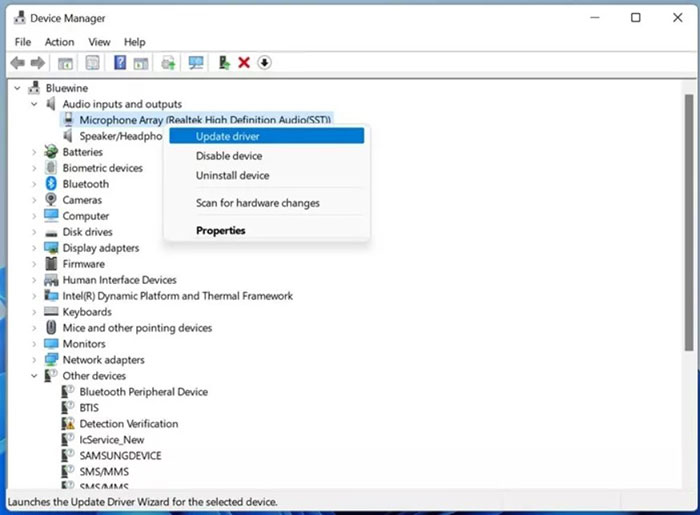Click the Back arrow toolbar icon
This screenshot has height=515, width=700.
click(17, 63)
